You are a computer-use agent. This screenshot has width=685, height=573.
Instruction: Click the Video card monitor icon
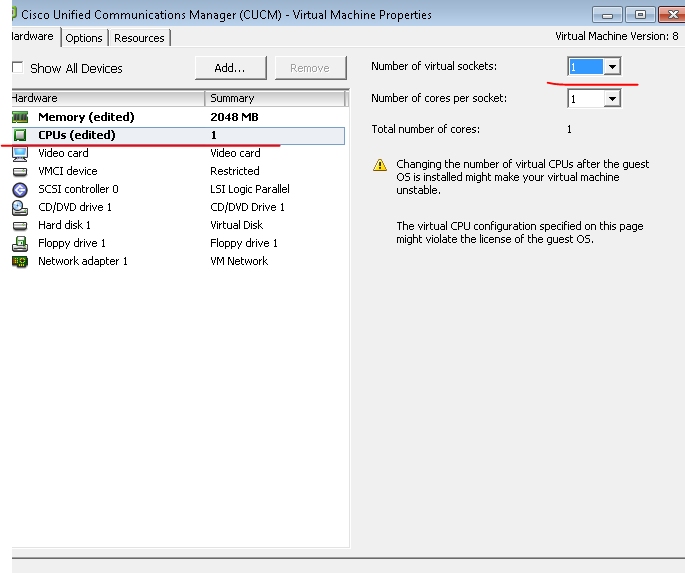[20, 154]
